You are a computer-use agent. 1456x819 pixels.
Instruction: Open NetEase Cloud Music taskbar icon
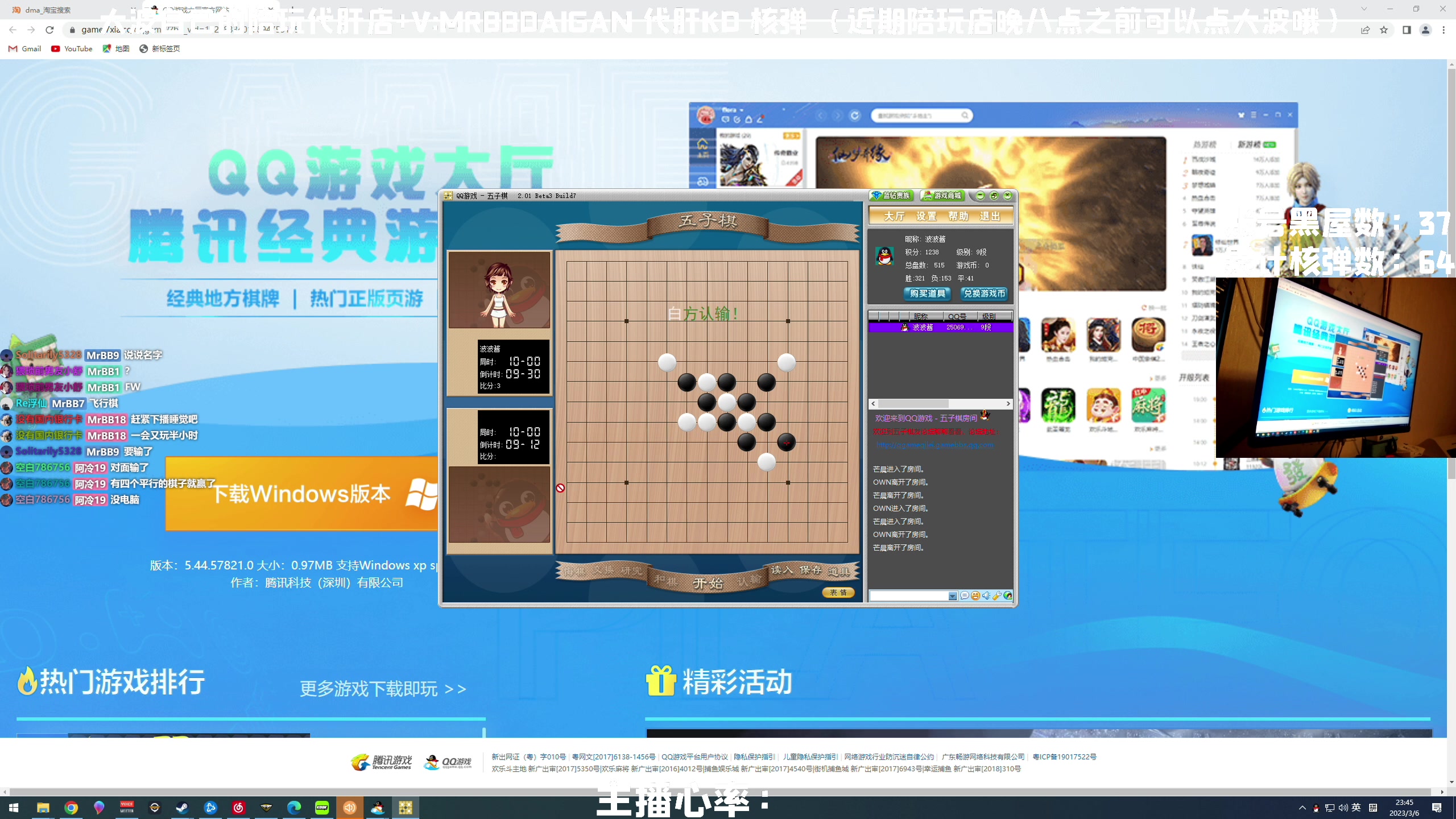[238, 808]
